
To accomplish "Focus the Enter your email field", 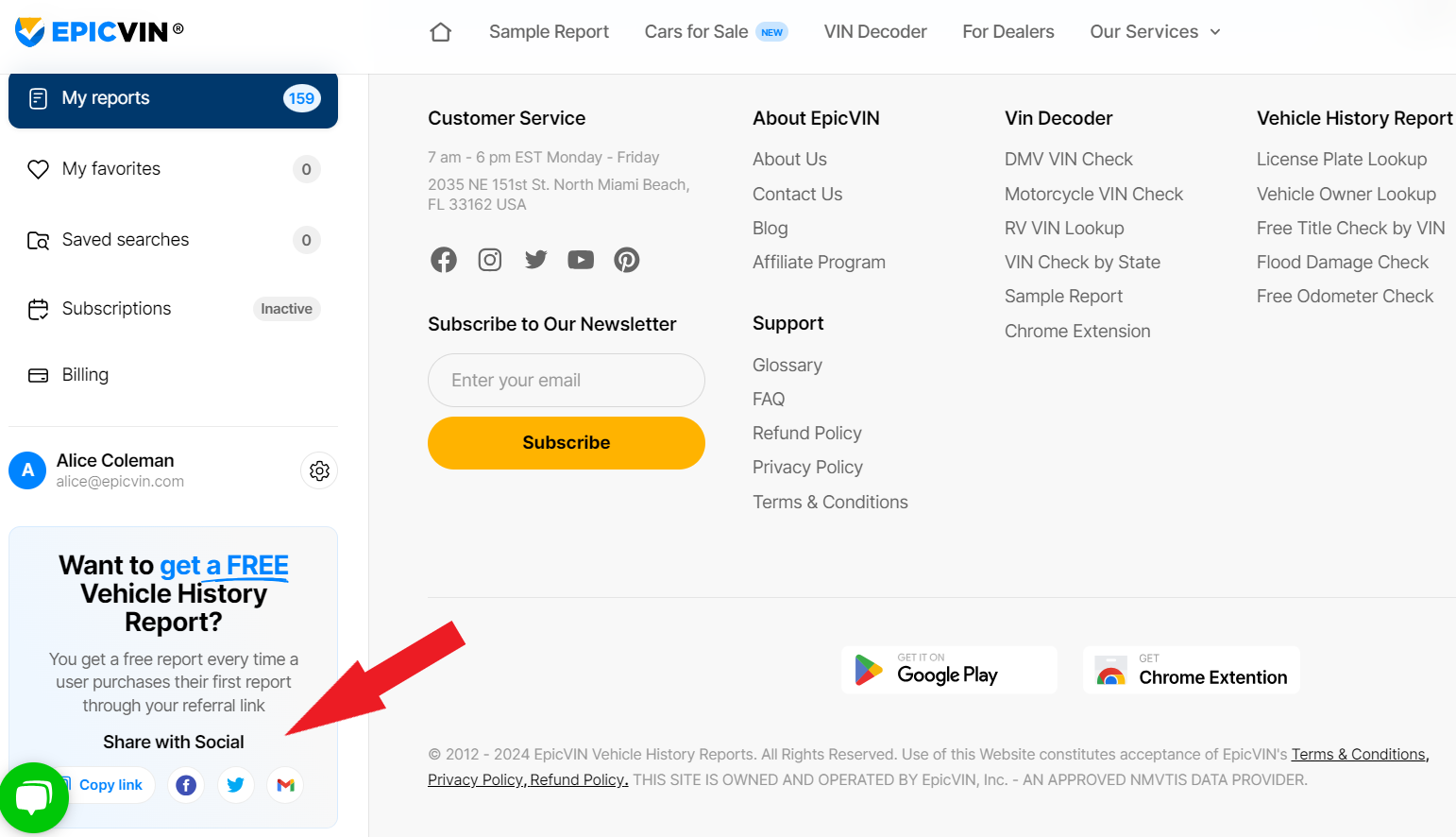I will click(x=567, y=381).
